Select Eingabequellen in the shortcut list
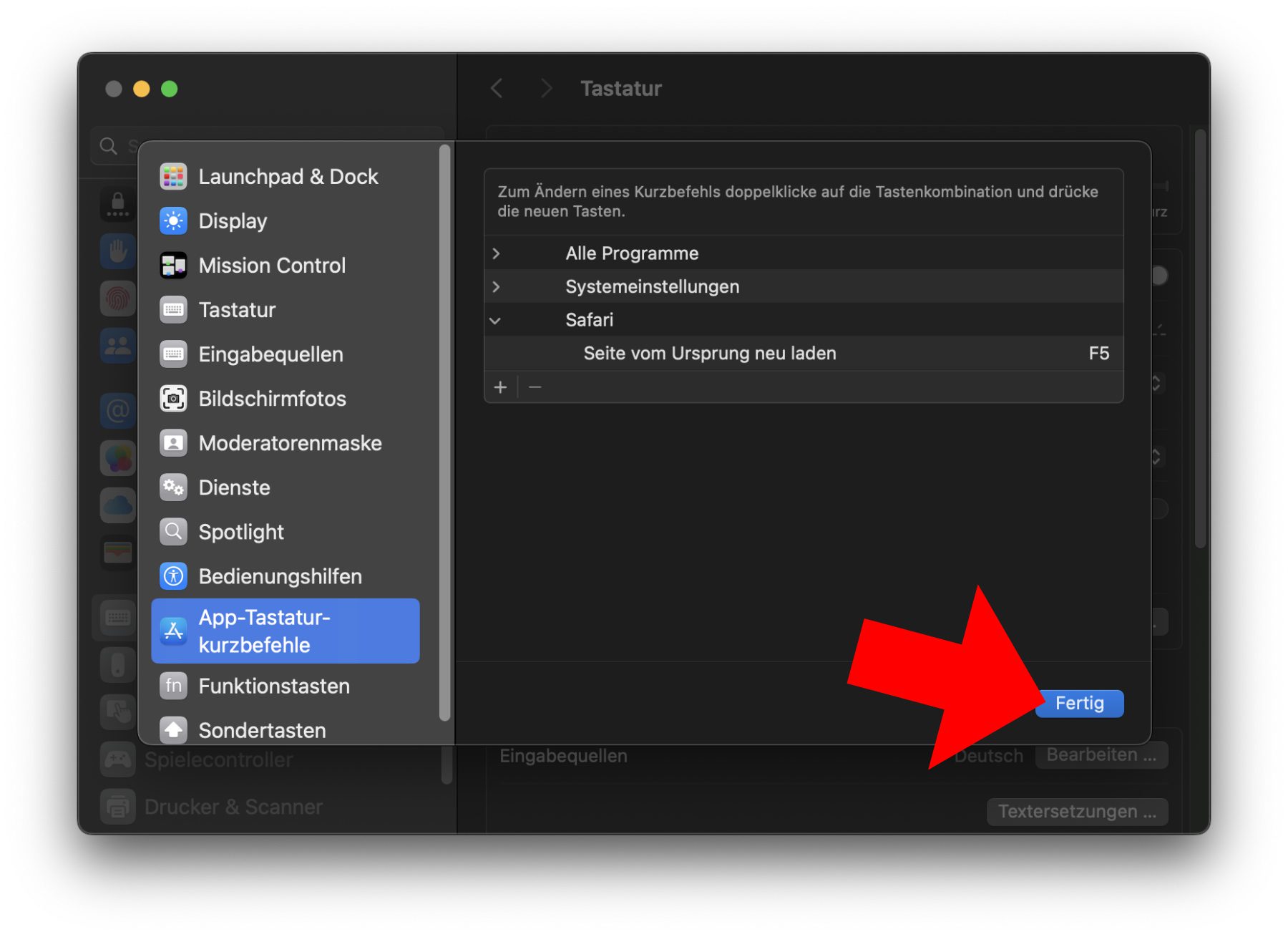The height and width of the screenshot is (937, 1288). 270,354
